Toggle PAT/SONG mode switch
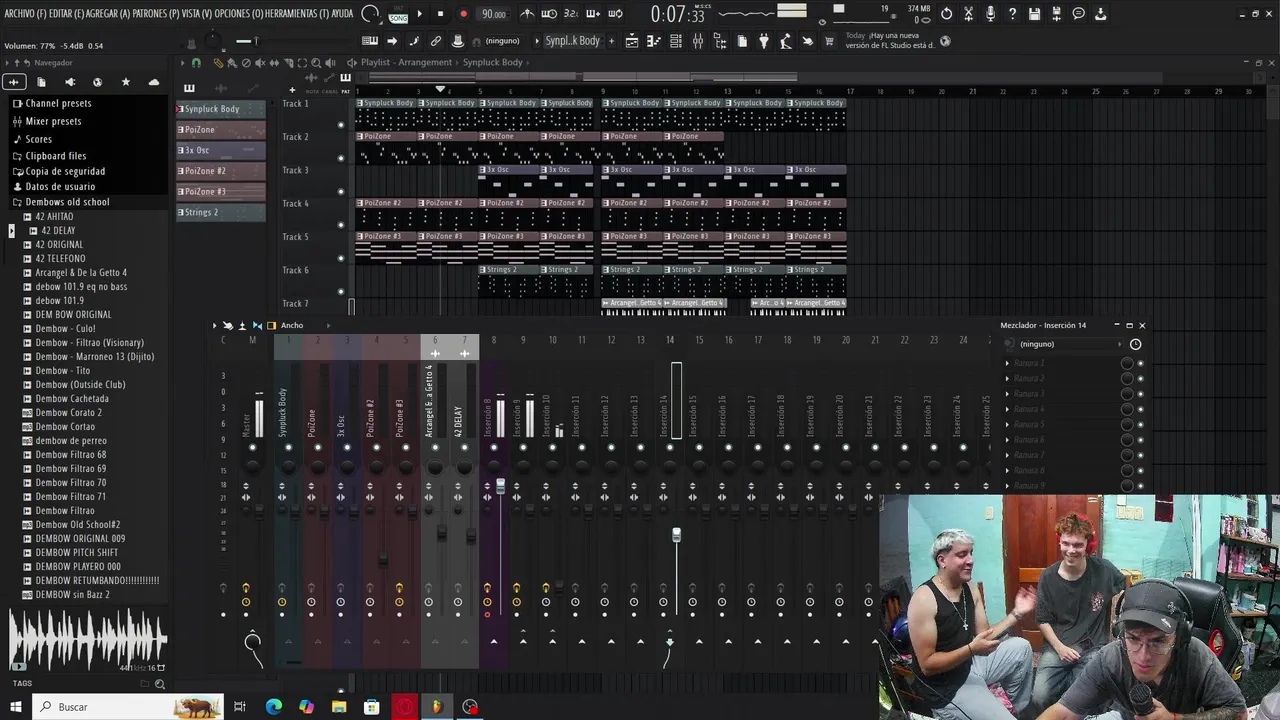1280x720 pixels. (x=398, y=14)
